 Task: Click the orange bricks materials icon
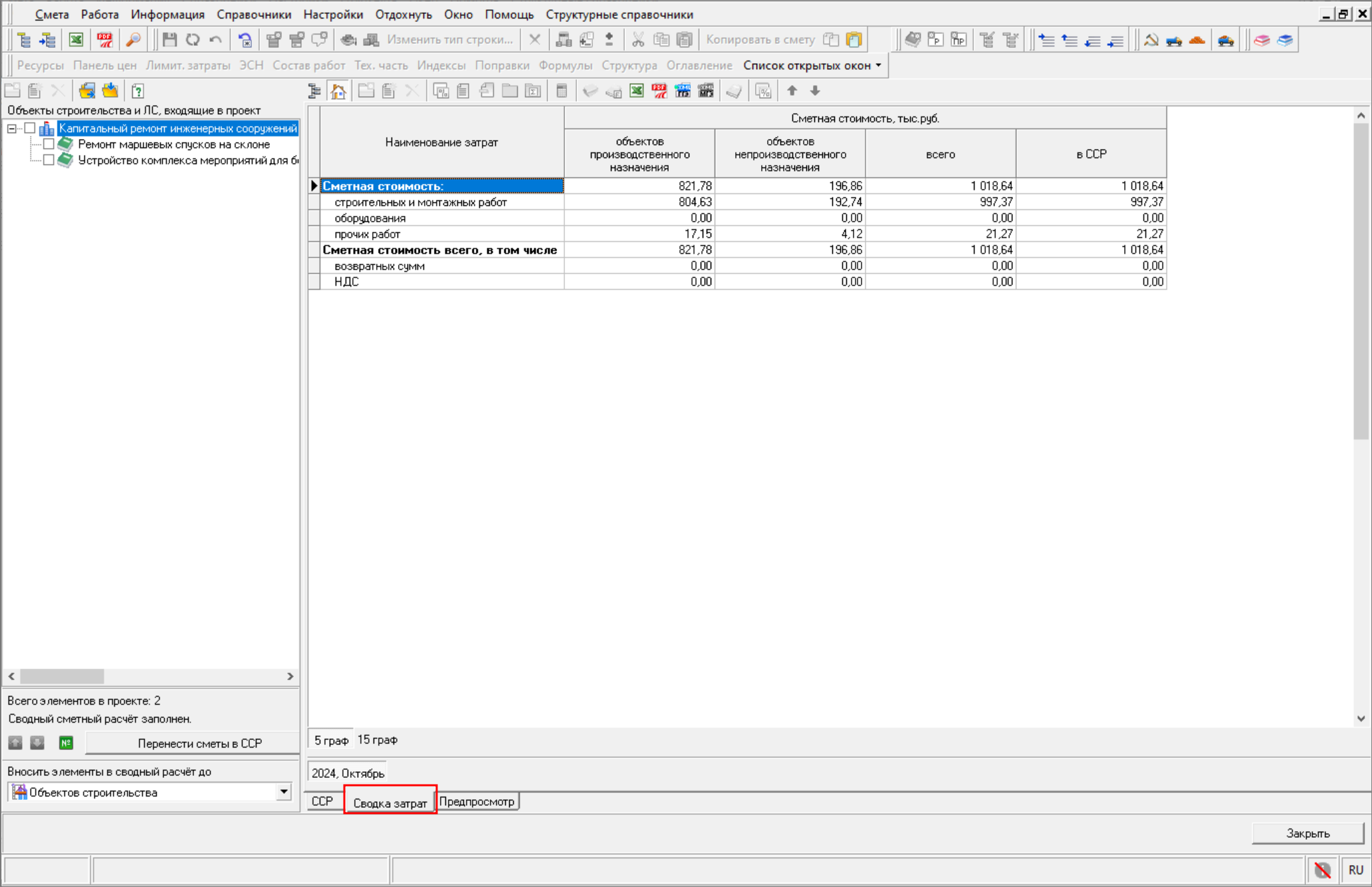click(x=1197, y=40)
